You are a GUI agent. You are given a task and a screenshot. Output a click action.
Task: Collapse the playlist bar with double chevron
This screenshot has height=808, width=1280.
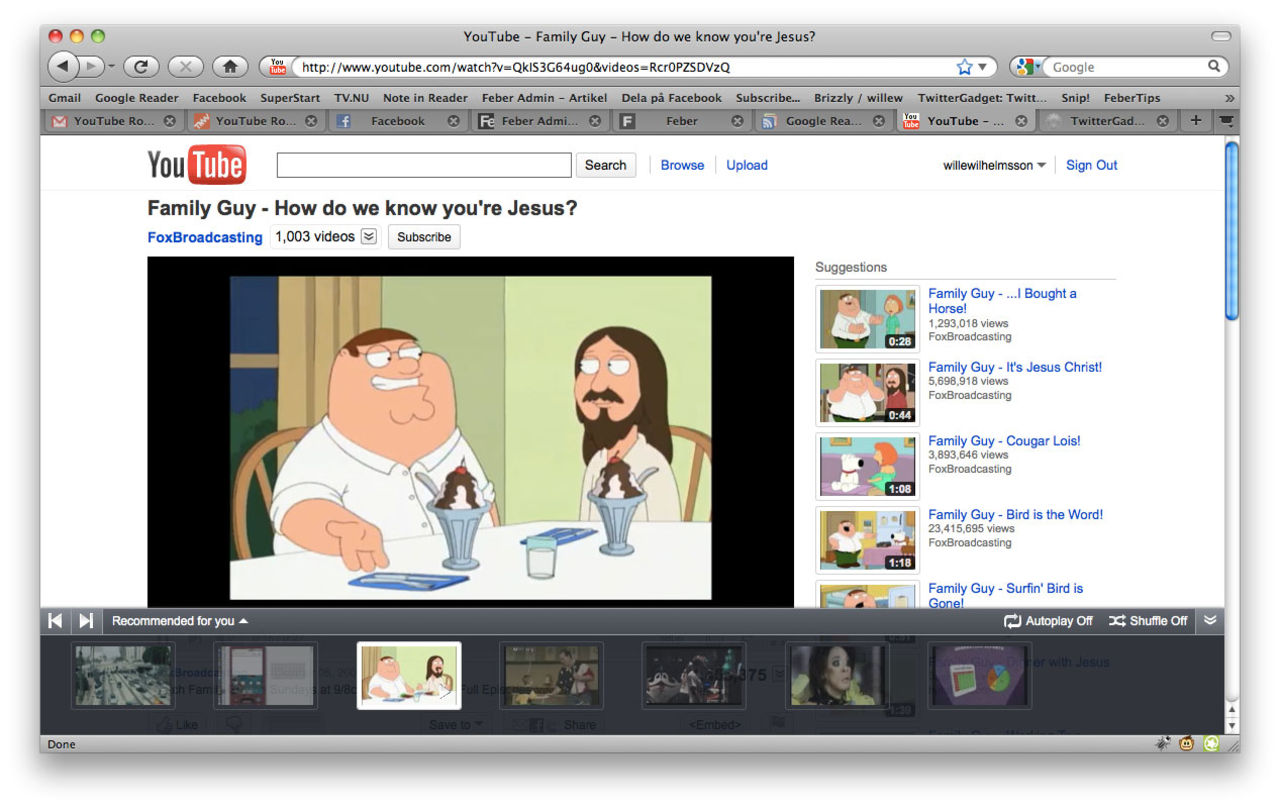(x=1210, y=620)
